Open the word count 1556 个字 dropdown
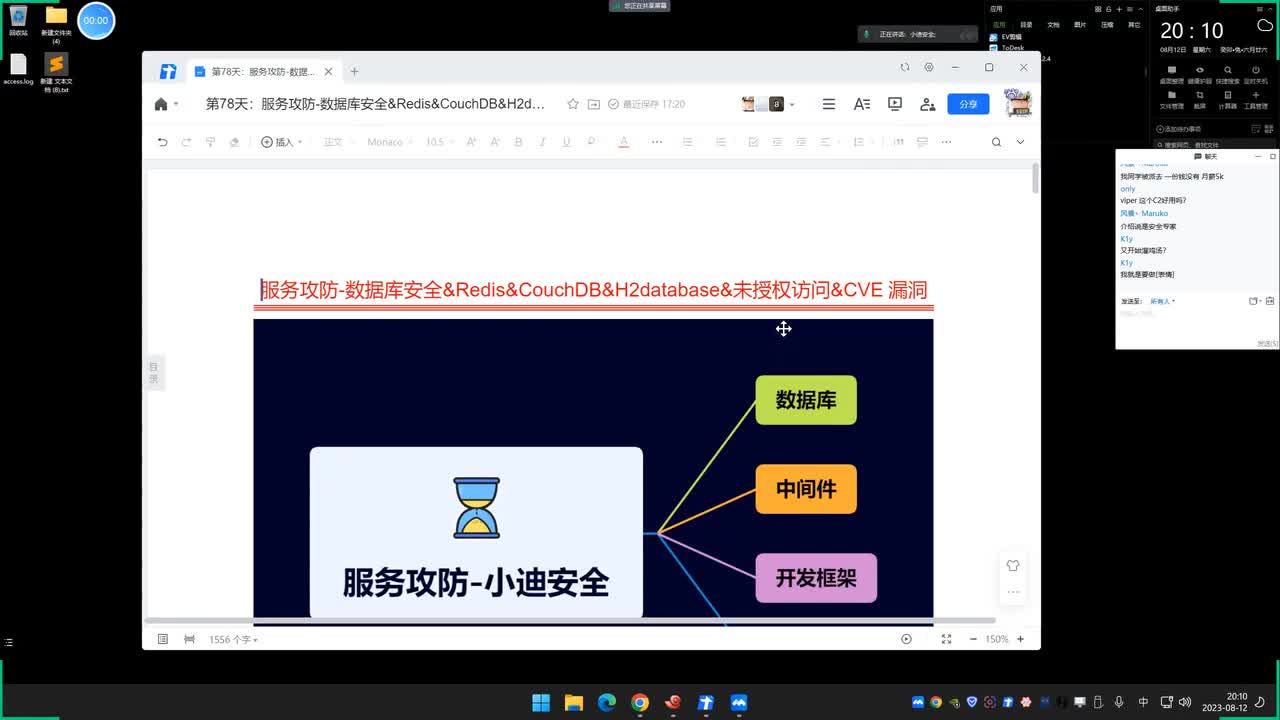Image resolution: width=1280 pixels, height=720 pixels. click(x=233, y=639)
